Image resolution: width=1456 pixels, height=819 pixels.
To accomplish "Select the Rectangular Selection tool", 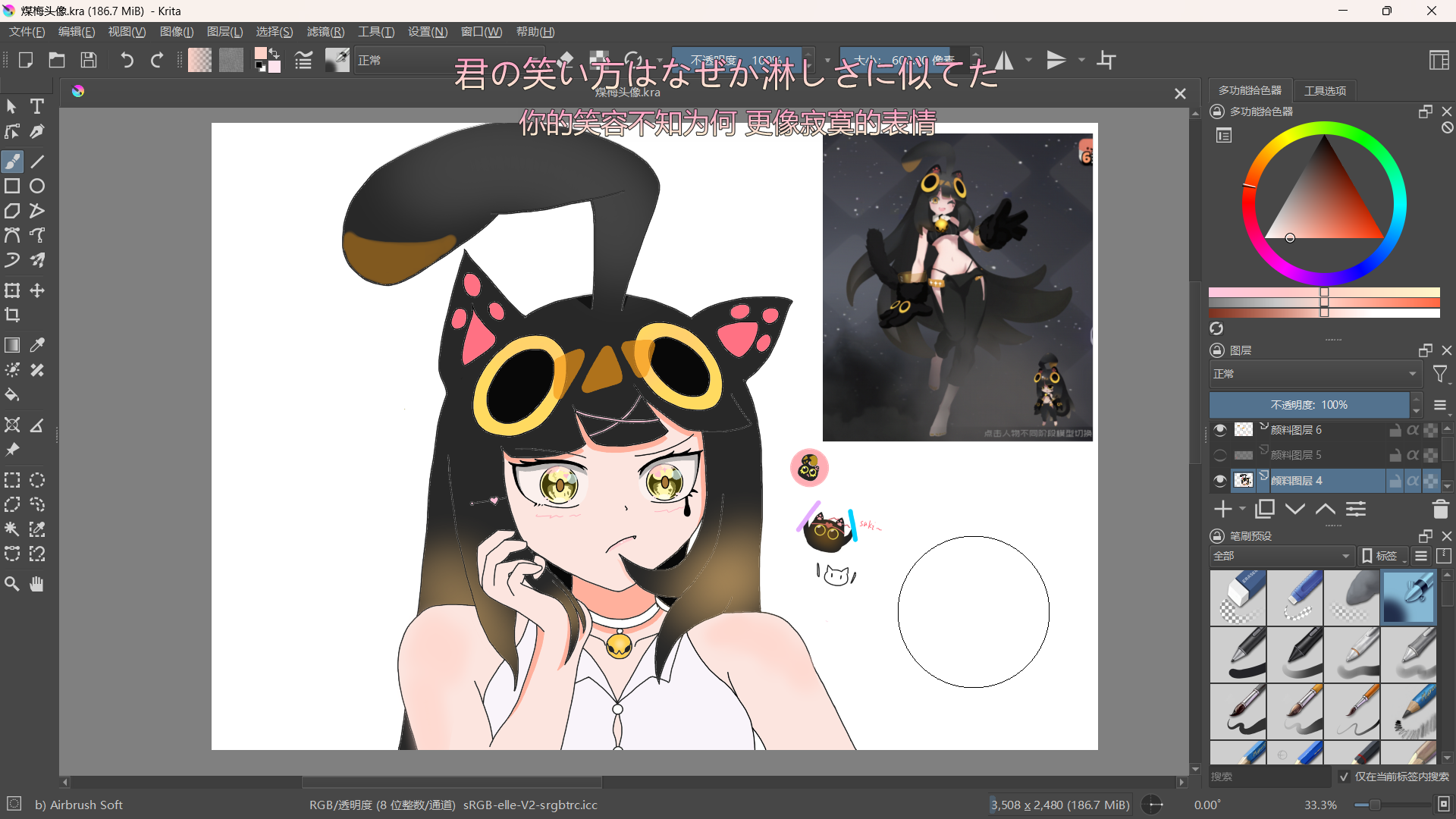I will click(x=12, y=480).
